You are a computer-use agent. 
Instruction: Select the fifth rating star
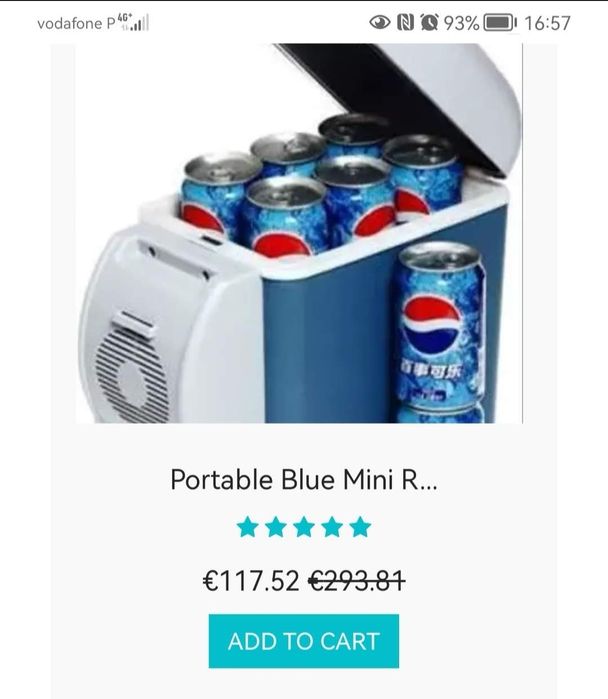(x=360, y=527)
